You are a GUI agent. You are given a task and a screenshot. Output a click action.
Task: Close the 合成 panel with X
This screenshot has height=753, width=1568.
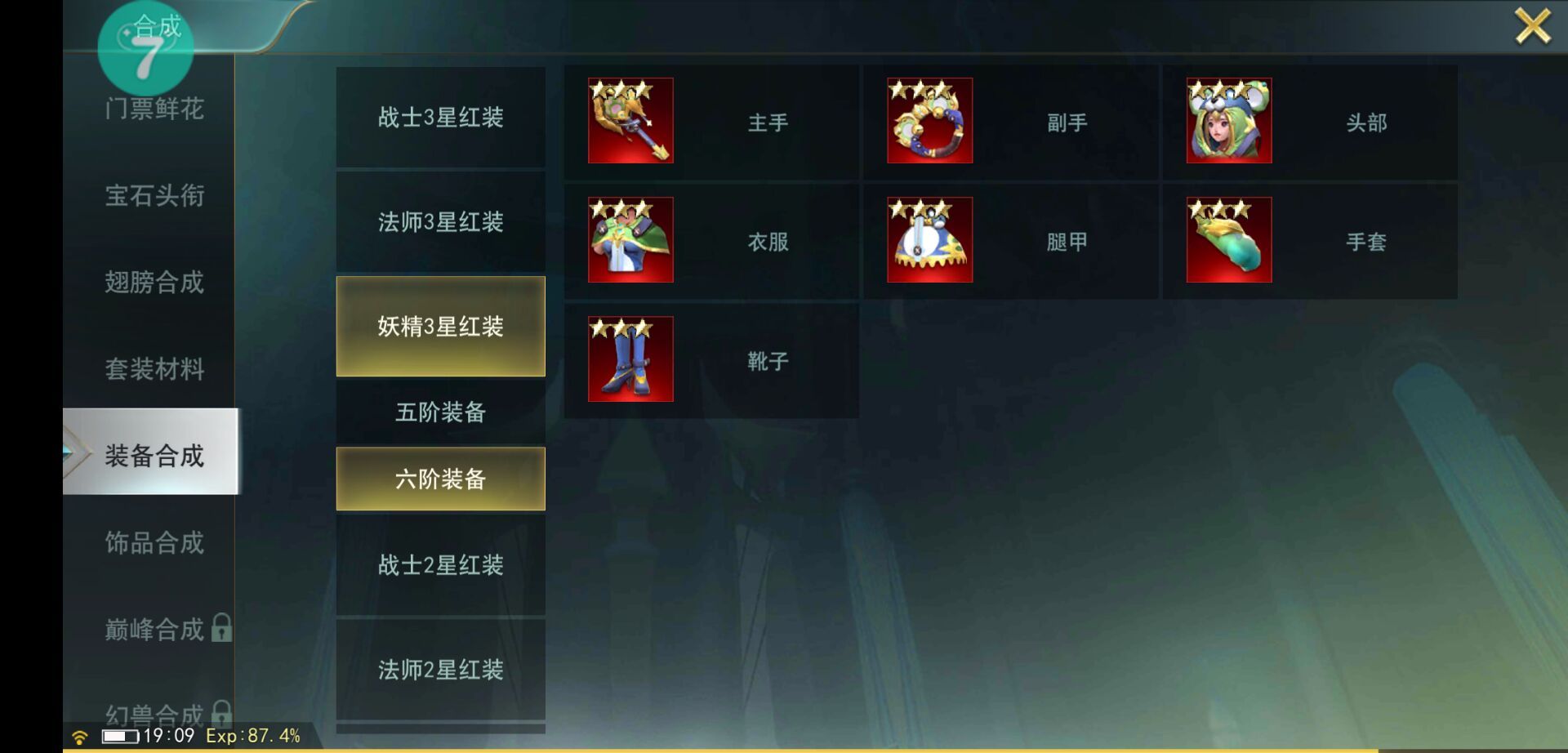(1533, 26)
